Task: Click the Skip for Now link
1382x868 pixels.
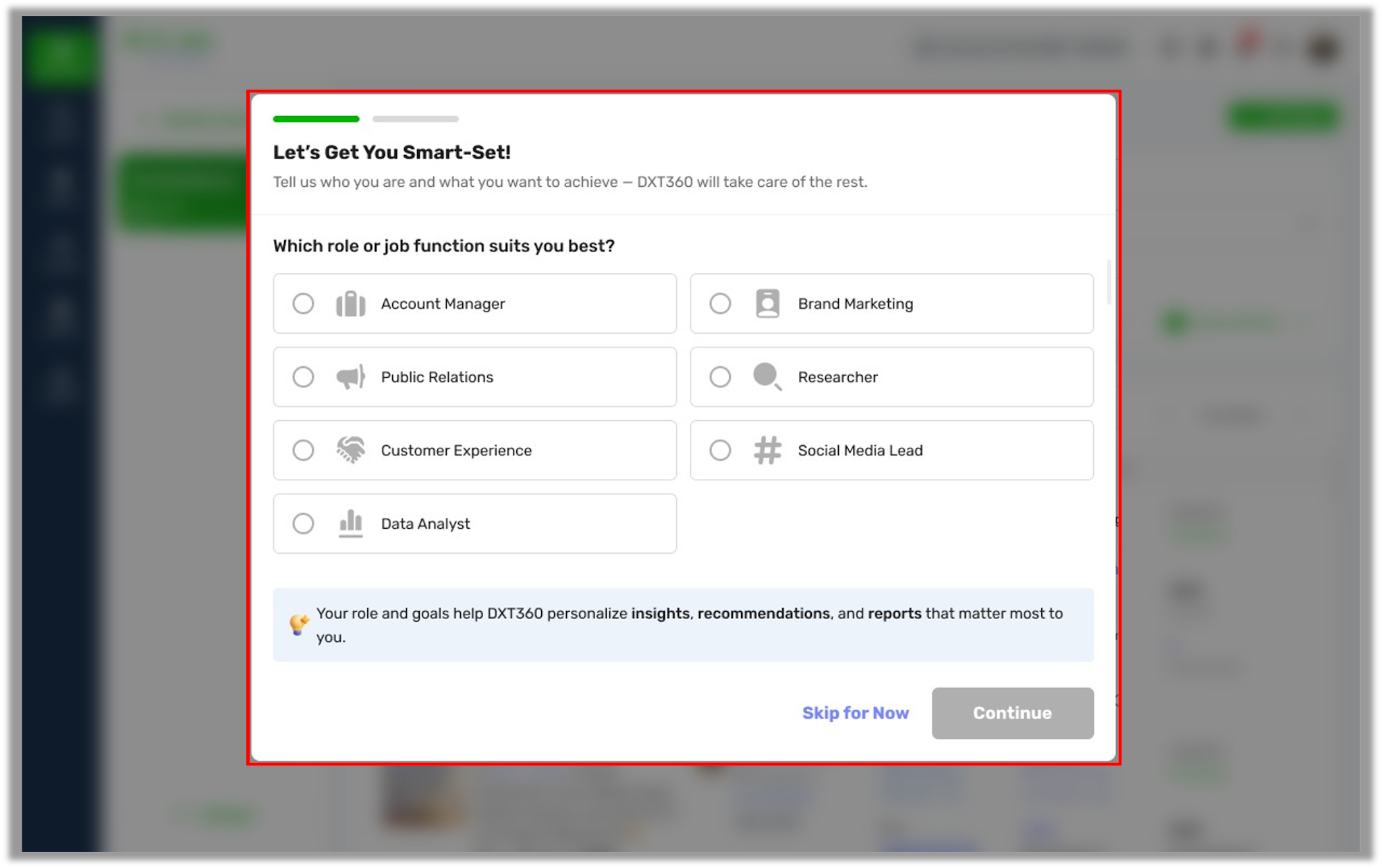Action: [855, 713]
